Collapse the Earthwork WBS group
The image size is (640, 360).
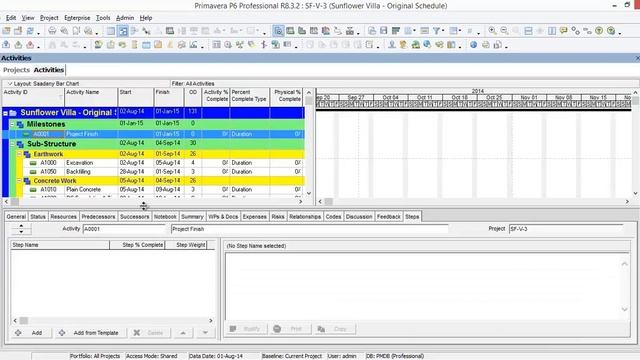click(19, 154)
